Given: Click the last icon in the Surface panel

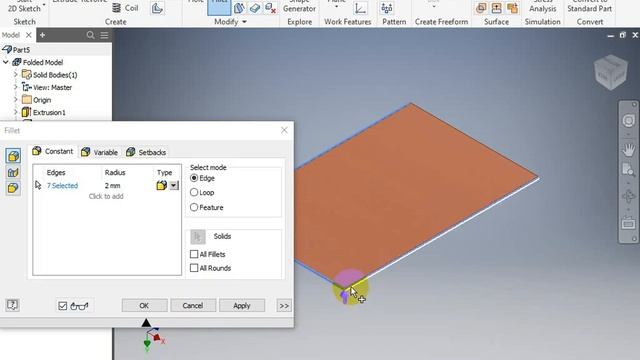Looking at the screenshot, I should click(512, 8).
